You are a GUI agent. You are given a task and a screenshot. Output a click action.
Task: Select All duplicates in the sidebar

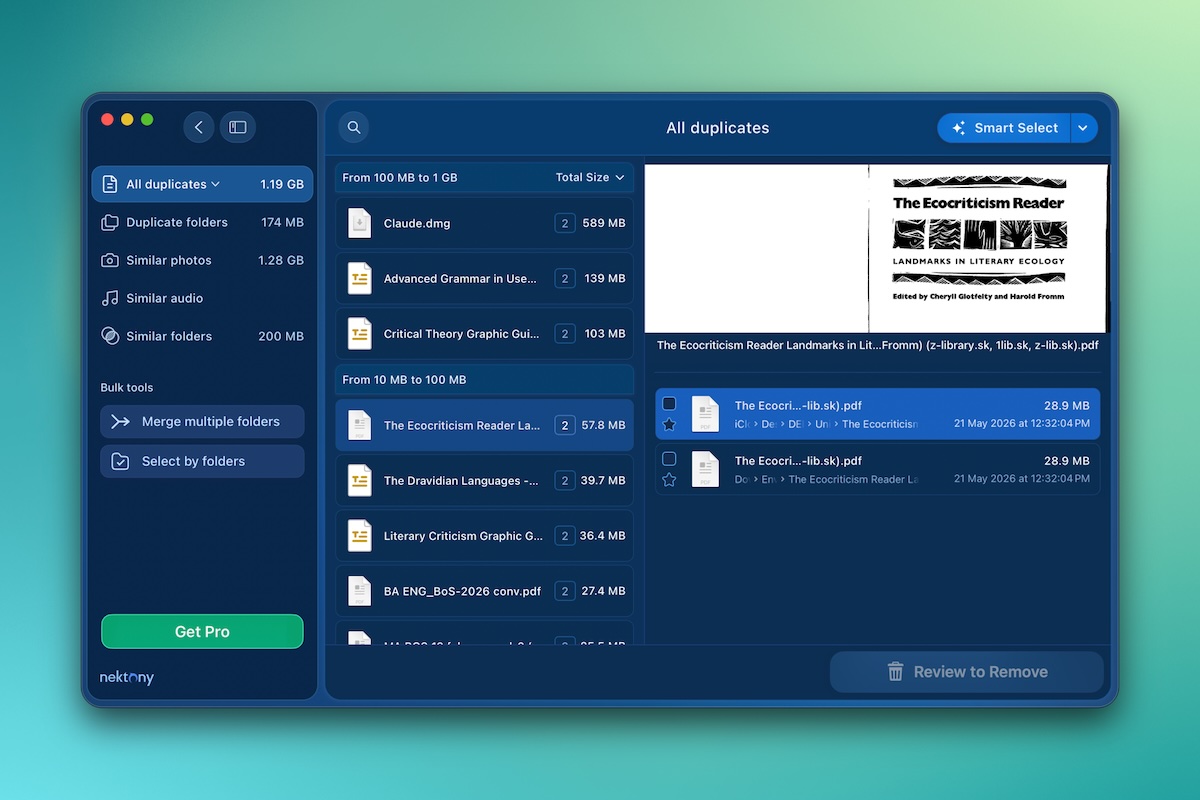(x=202, y=184)
